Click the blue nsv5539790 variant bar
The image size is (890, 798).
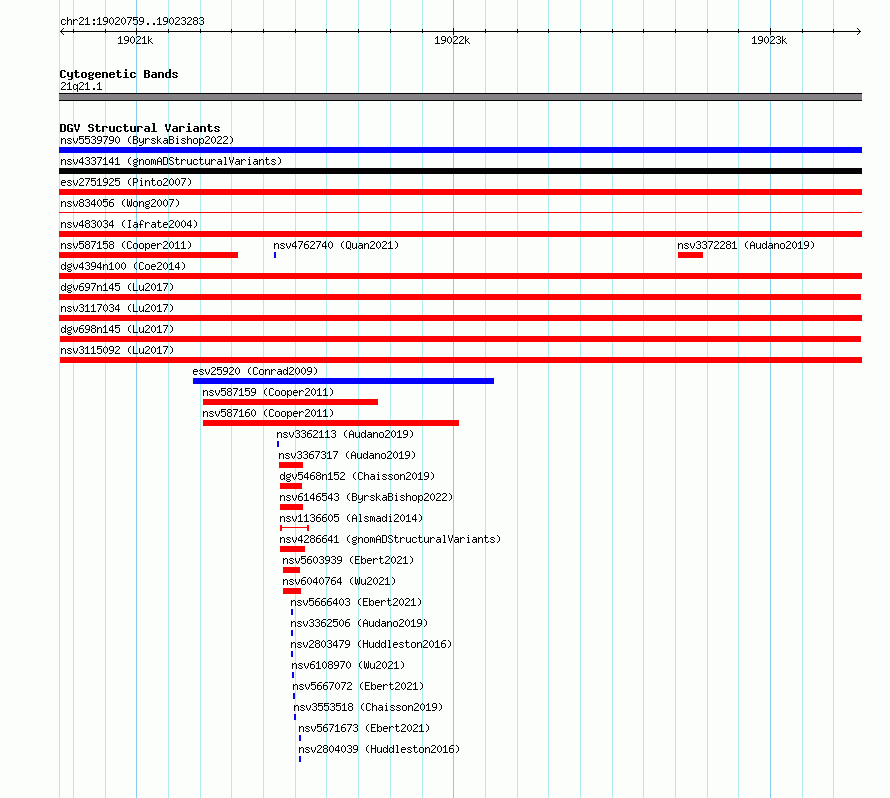(460, 150)
